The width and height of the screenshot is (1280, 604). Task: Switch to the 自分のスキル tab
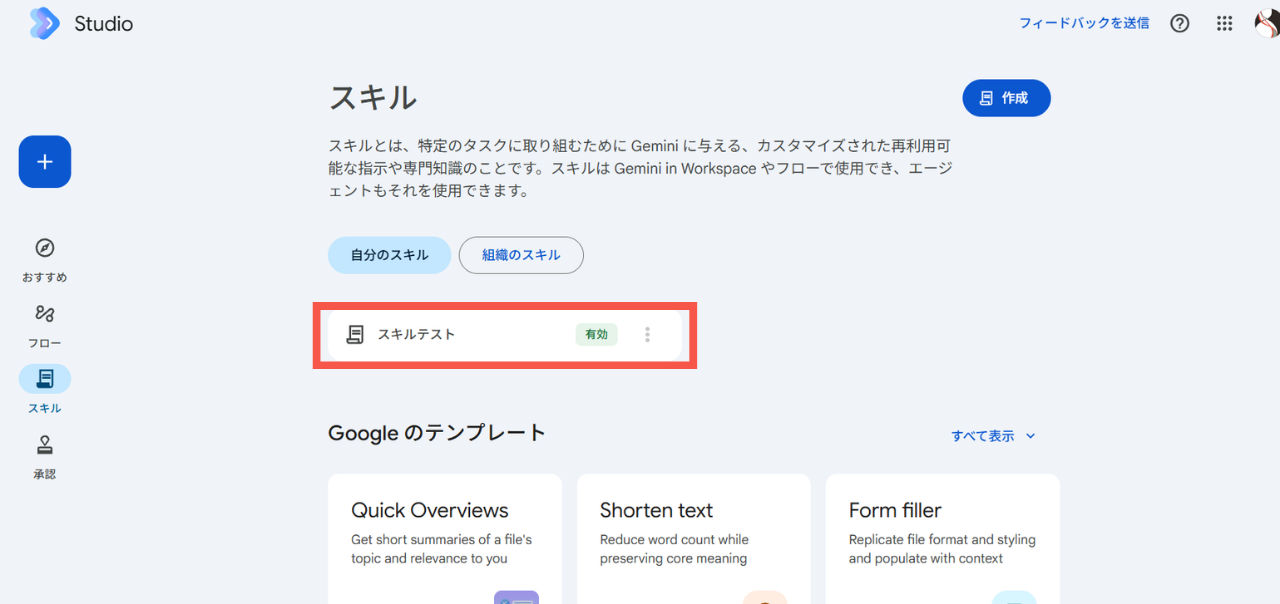click(389, 255)
